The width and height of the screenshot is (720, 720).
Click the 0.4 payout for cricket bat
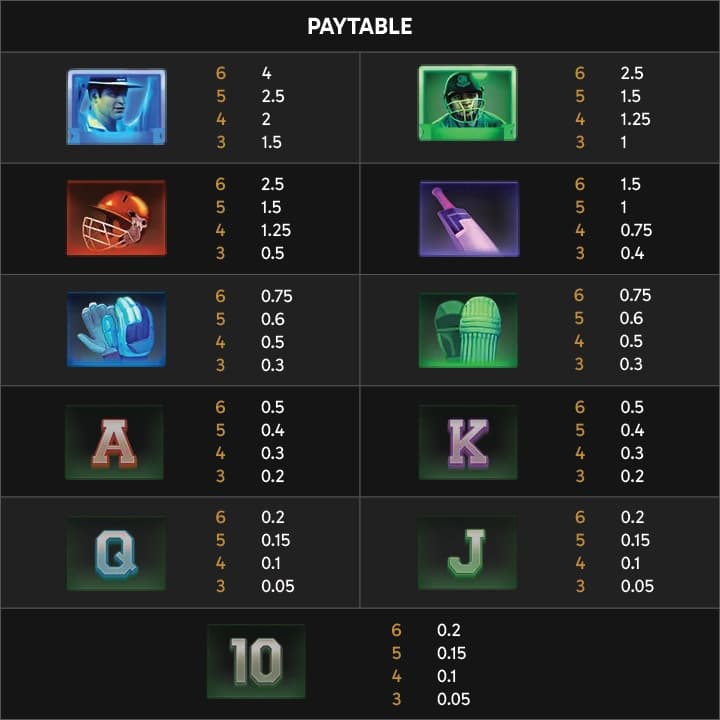632,253
